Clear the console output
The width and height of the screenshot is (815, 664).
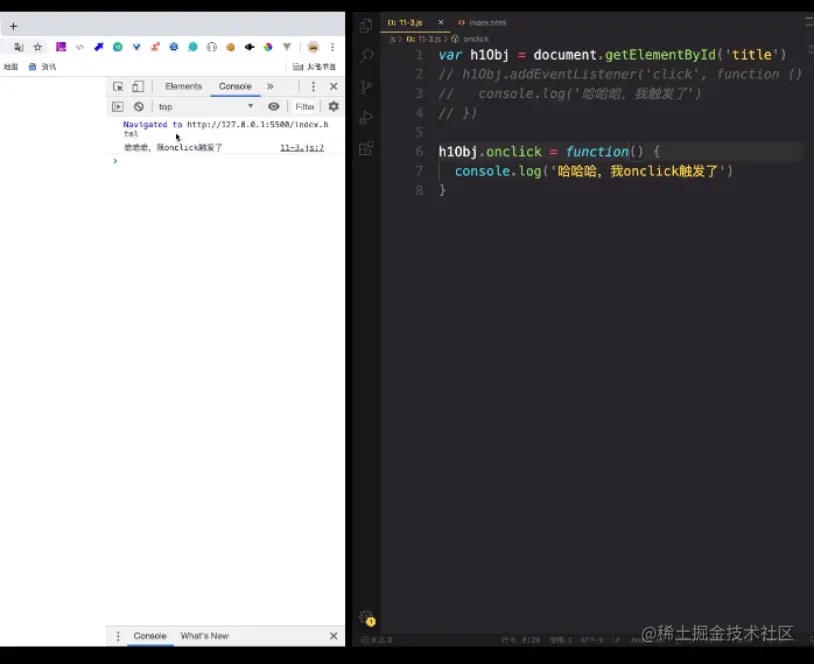(138, 107)
